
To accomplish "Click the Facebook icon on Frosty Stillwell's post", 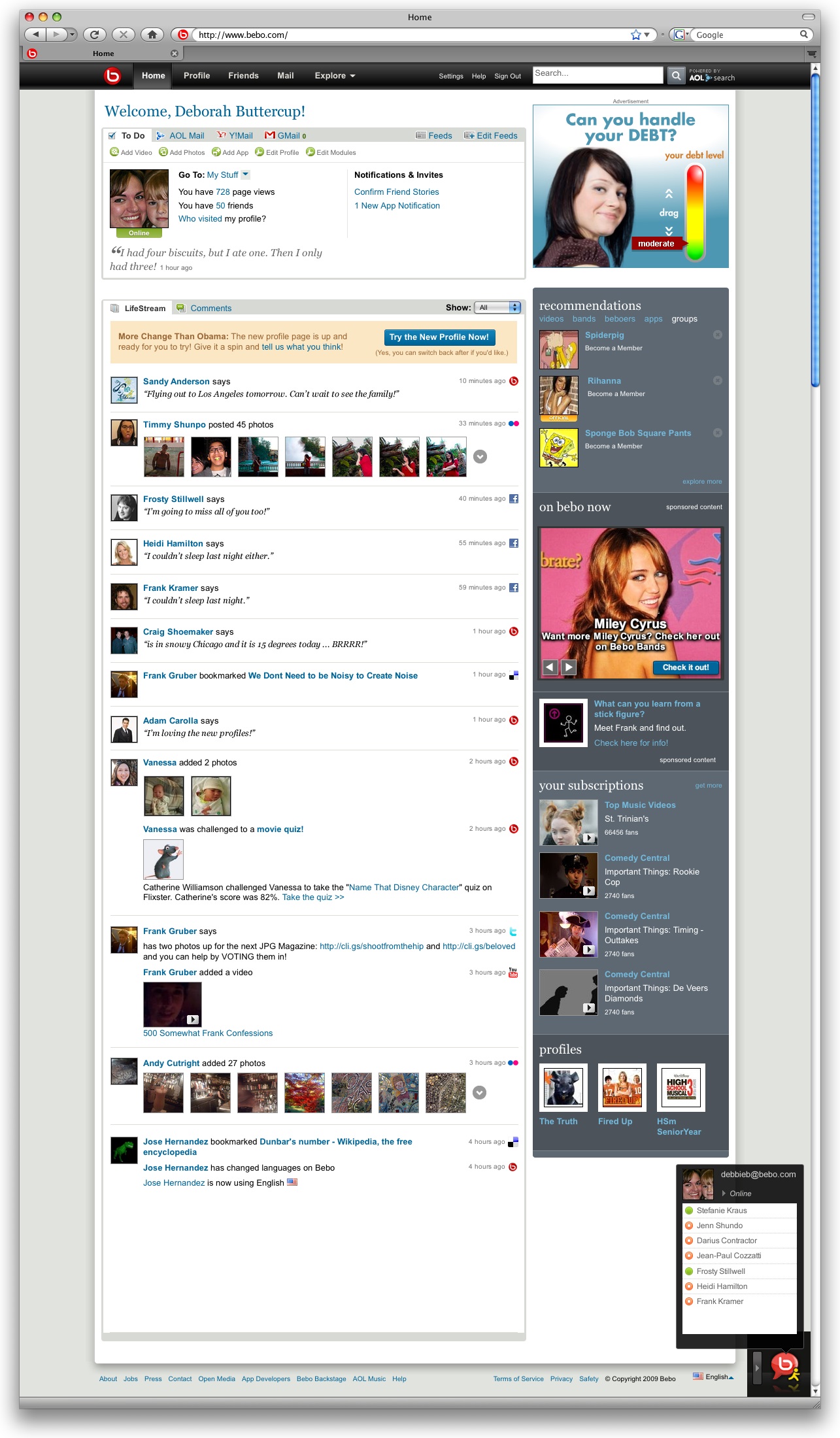I will pyautogui.click(x=514, y=499).
